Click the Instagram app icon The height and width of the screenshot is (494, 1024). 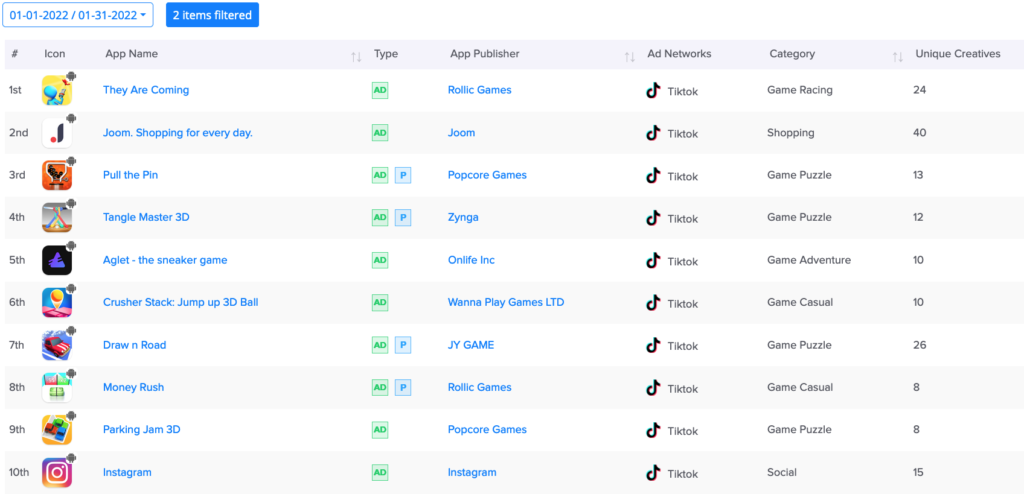point(57,472)
